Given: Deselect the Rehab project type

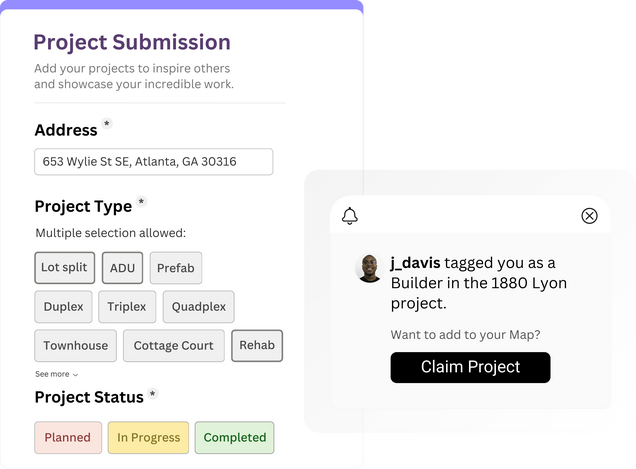Looking at the screenshot, I should tap(257, 346).
